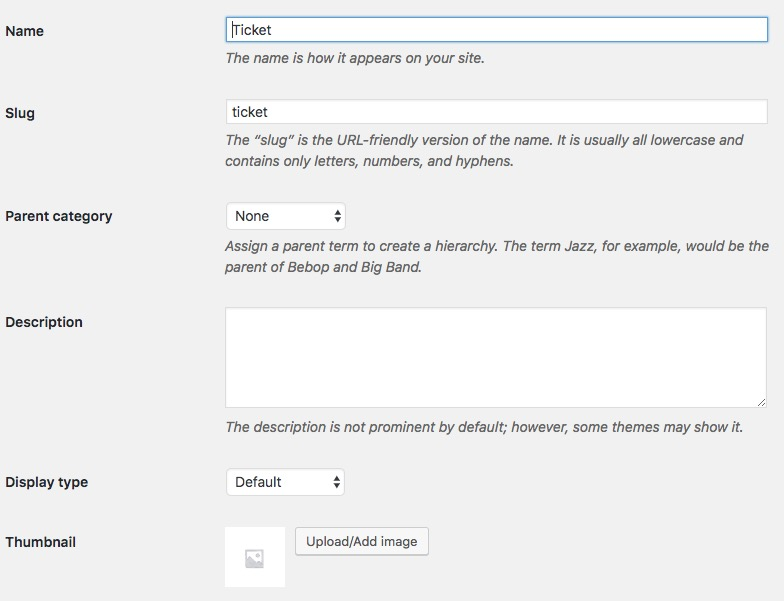The height and width of the screenshot is (601, 784).
Task: Click the Display type select arrows
Action: [337, 482]
